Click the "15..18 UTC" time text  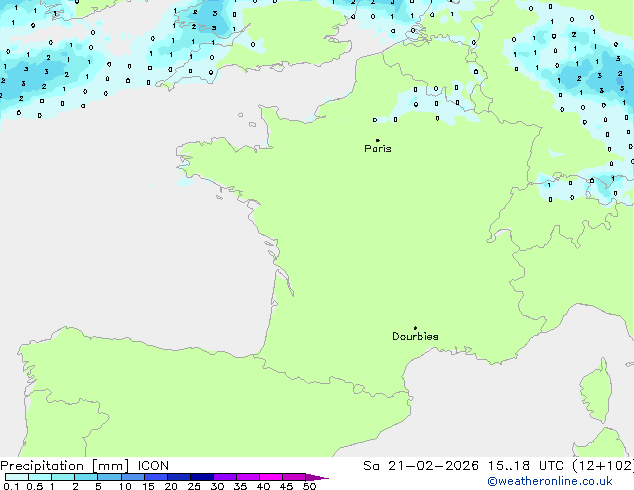tap(525, 466)
